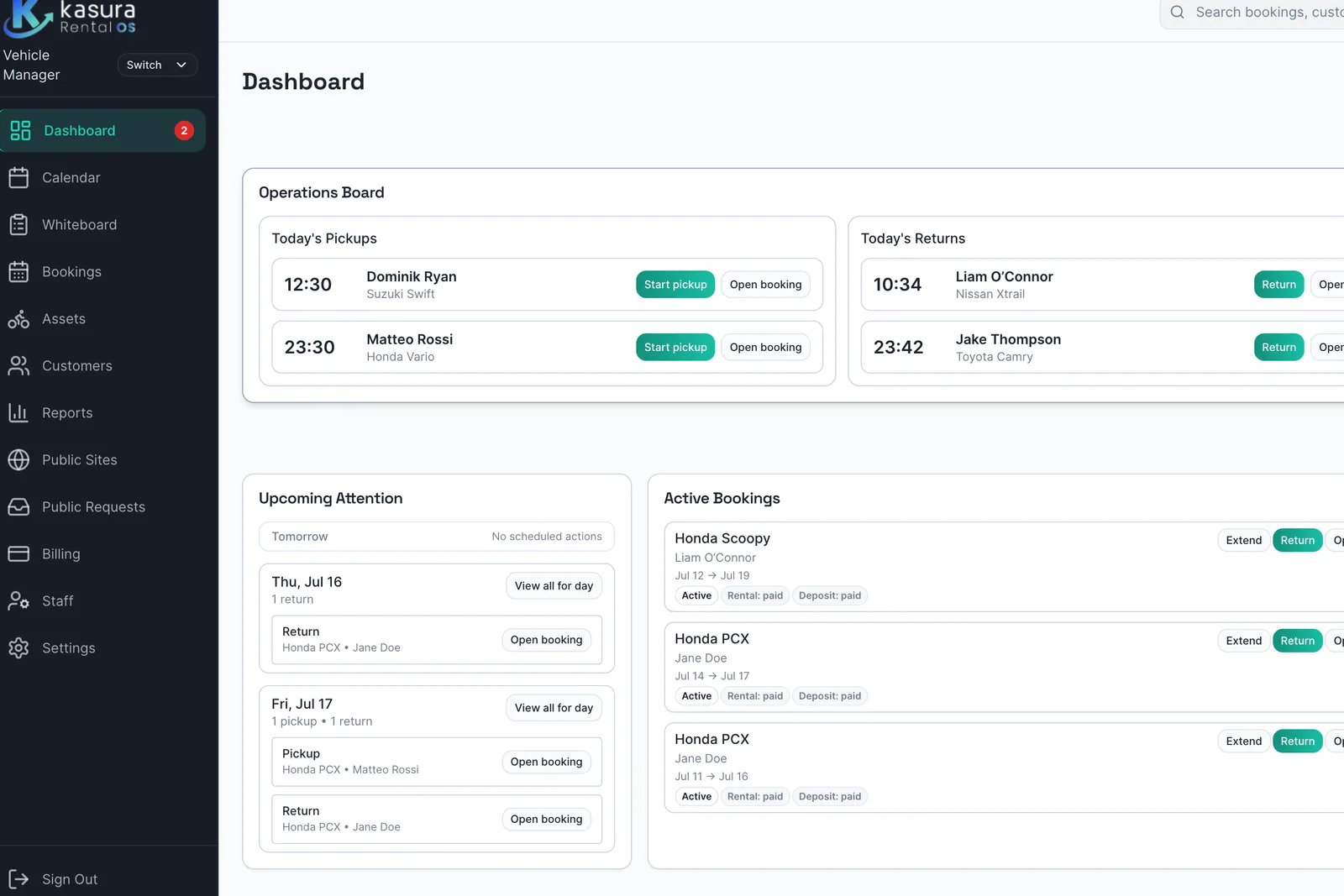Image resolution: width=1344 pixels, height=896 pixels.
Task: Click the Kasura Rental OS logo
Action: click(70, 18)
